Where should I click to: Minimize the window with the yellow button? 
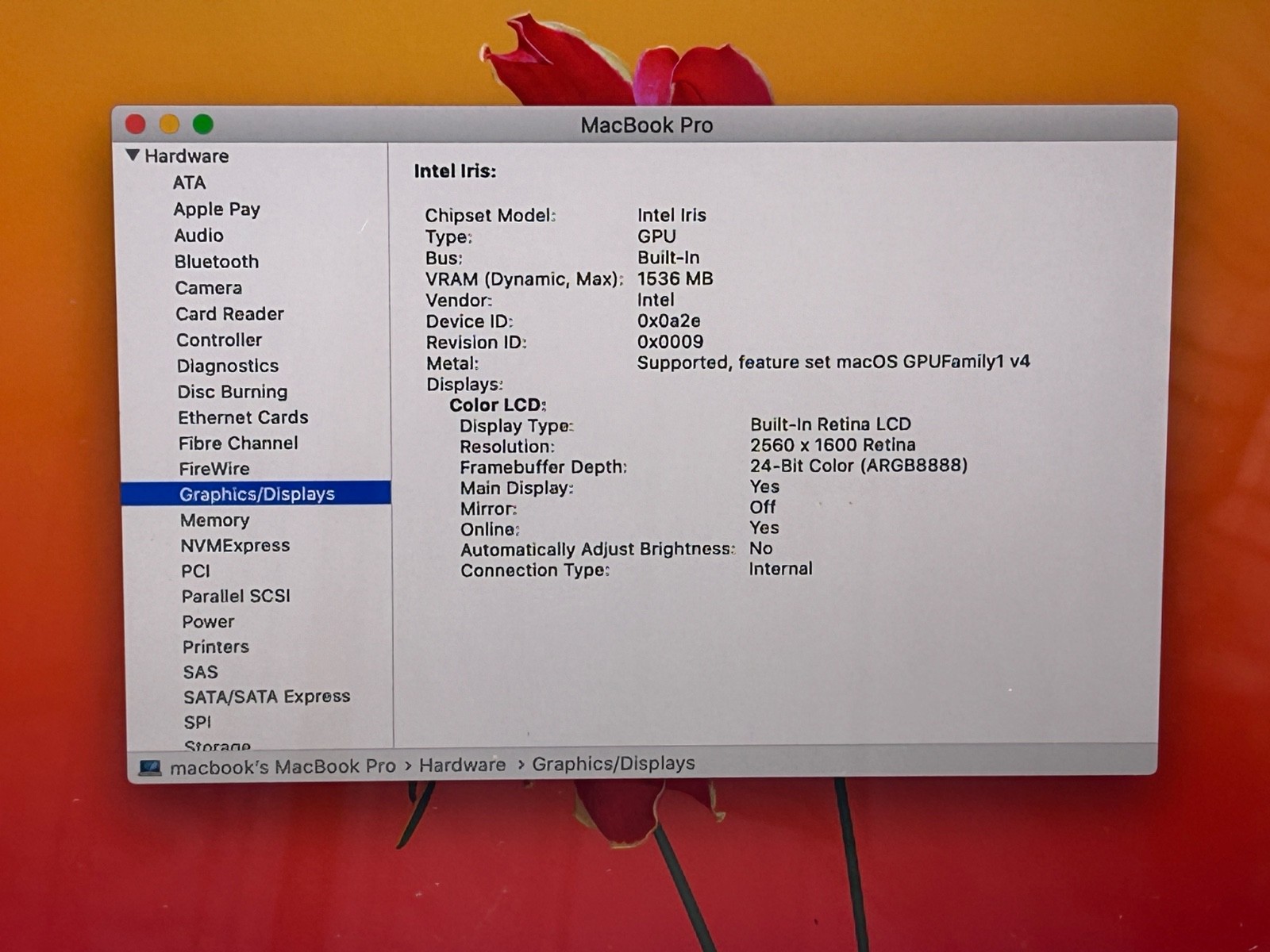click(169, 125)
